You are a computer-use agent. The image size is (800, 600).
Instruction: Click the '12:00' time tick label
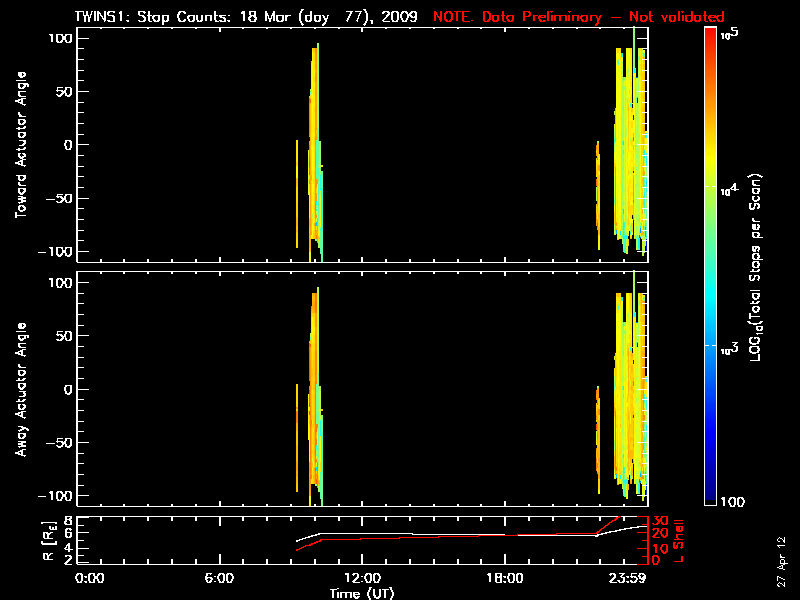[x=362, y=578]
